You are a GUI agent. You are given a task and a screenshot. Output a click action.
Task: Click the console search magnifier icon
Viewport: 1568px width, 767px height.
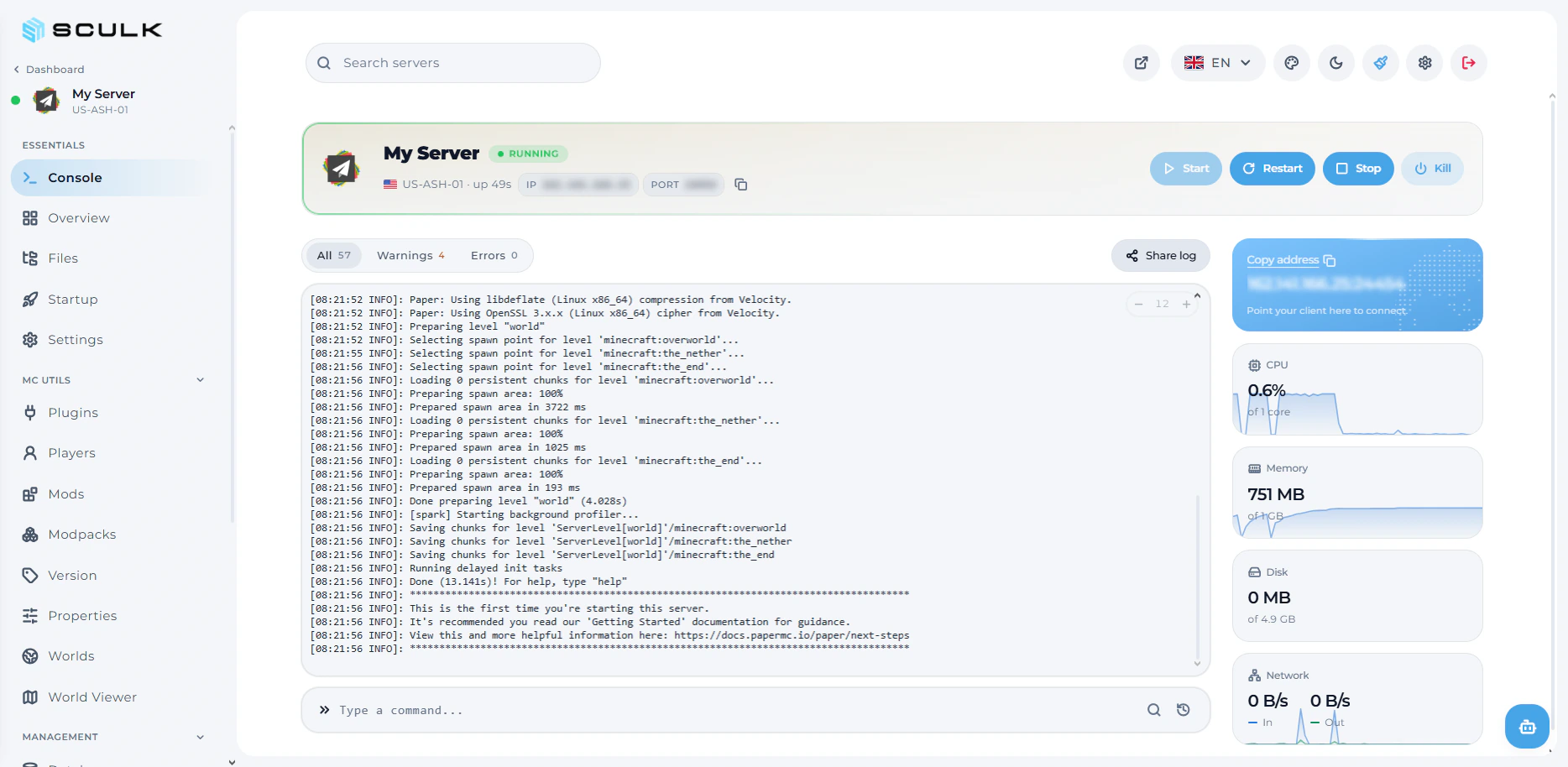pos(1154,710)
